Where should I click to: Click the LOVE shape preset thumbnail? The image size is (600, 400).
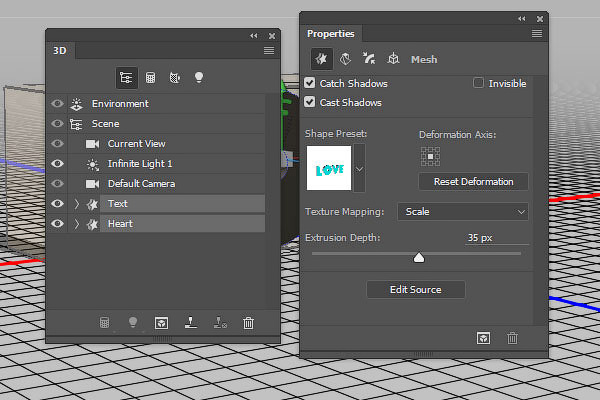[329, 168]
